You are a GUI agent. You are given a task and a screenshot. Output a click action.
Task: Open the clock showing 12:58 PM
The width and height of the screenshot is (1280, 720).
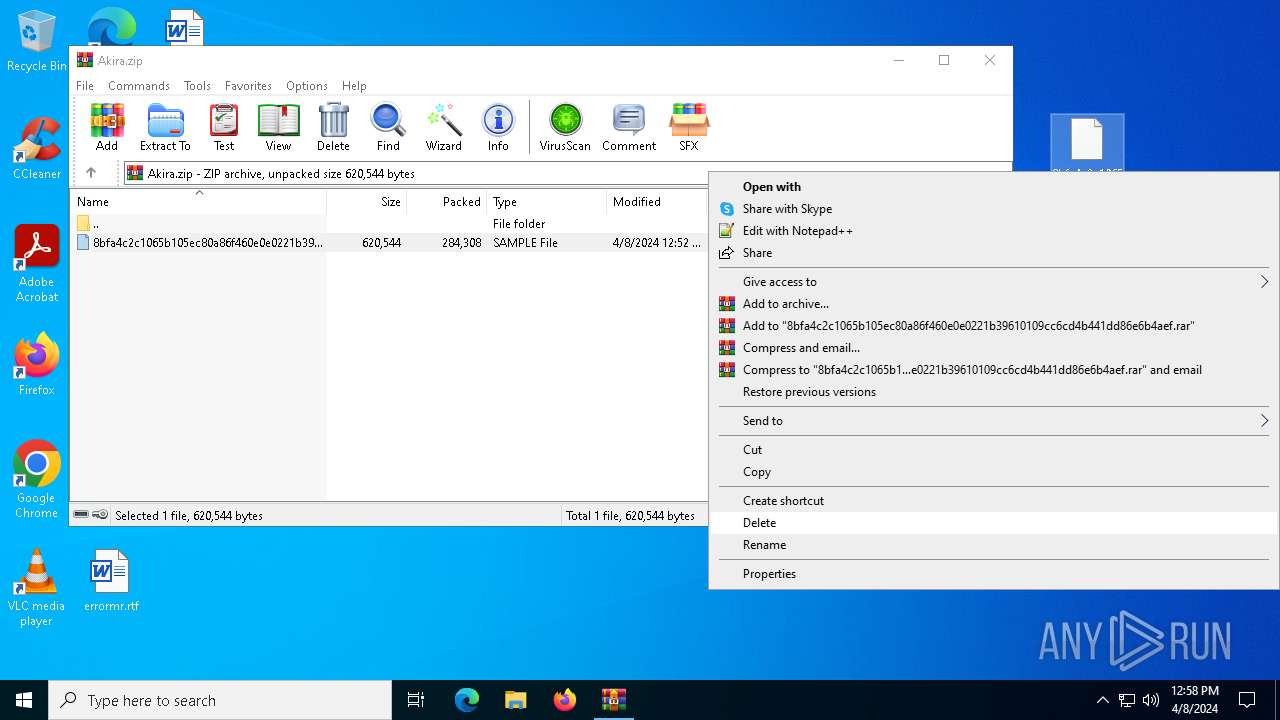[1194, 700]
